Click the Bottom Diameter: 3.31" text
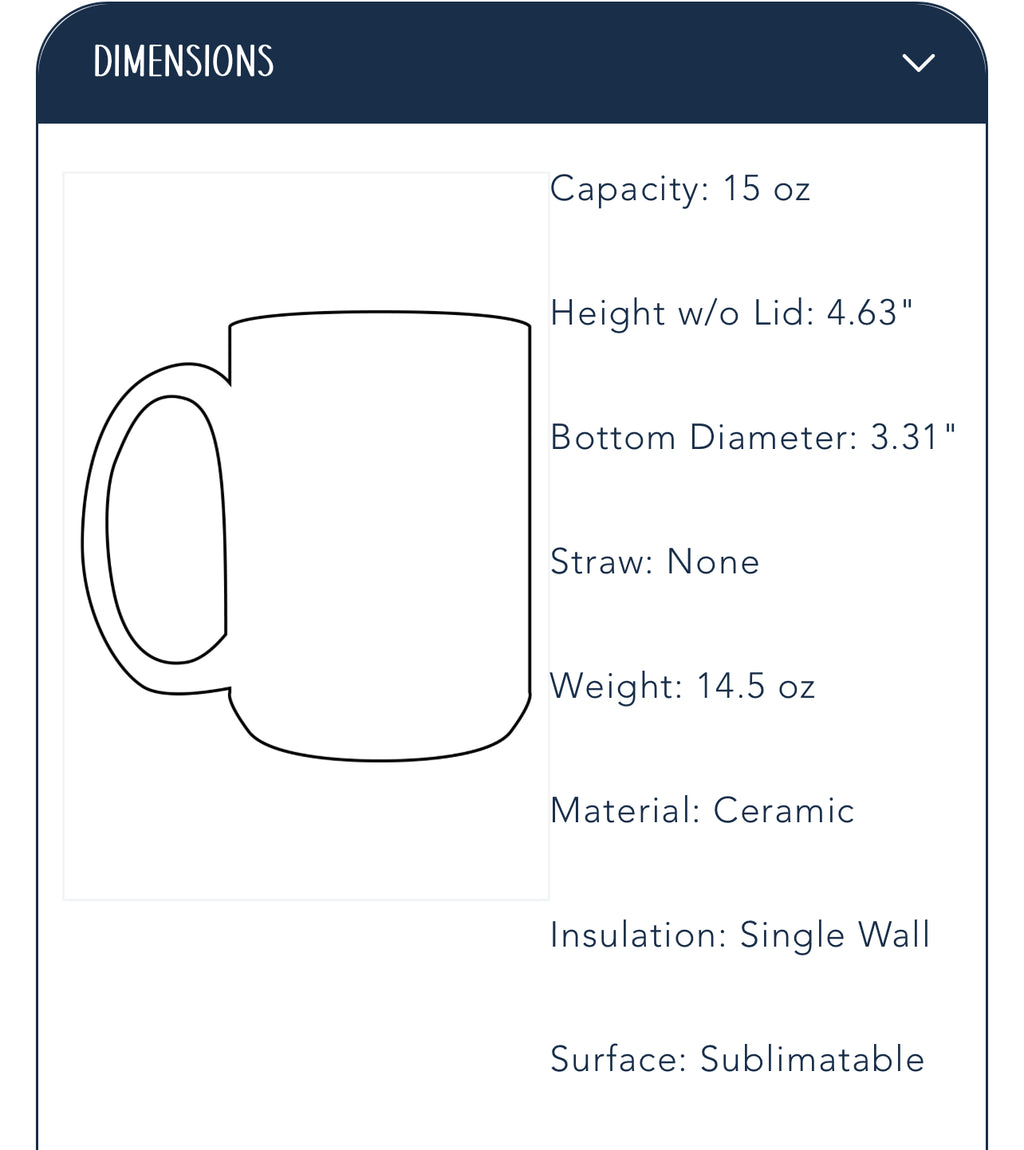Viewport: 1024px width, 1150px height. pos(753,437)
